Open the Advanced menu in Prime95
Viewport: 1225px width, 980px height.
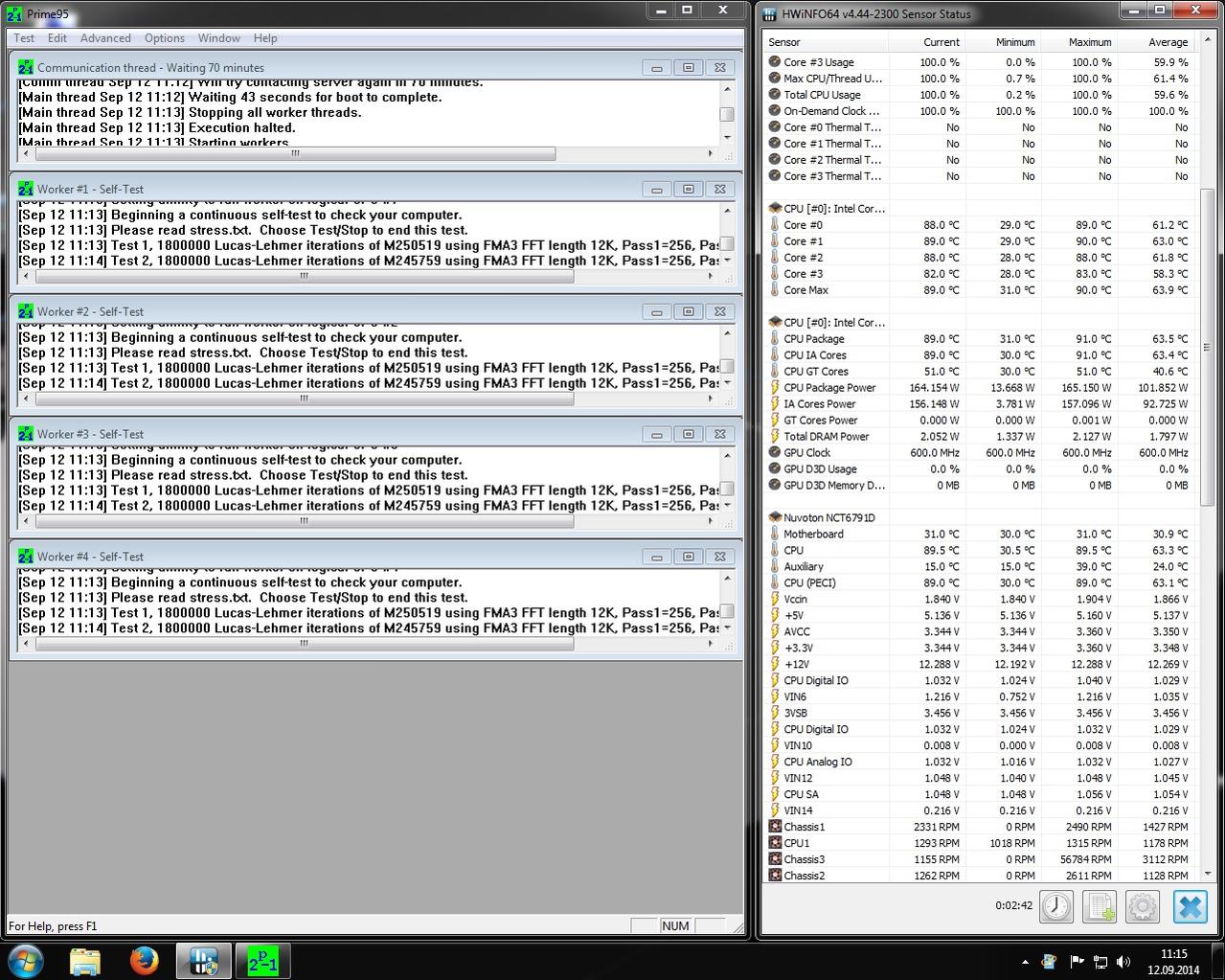[105, 38]
